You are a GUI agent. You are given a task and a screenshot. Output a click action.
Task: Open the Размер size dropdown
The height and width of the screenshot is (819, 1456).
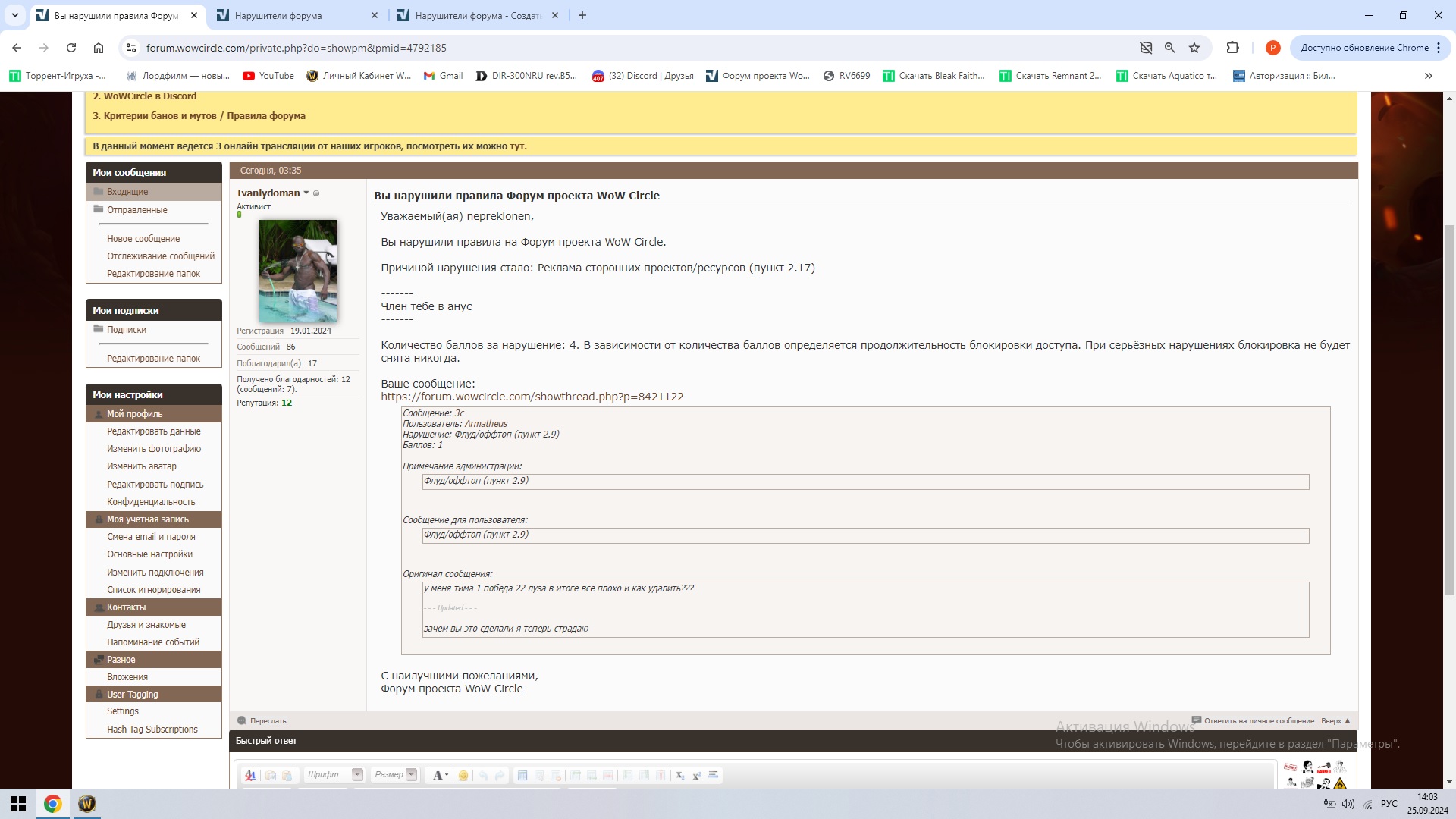[x=411, y=775]
